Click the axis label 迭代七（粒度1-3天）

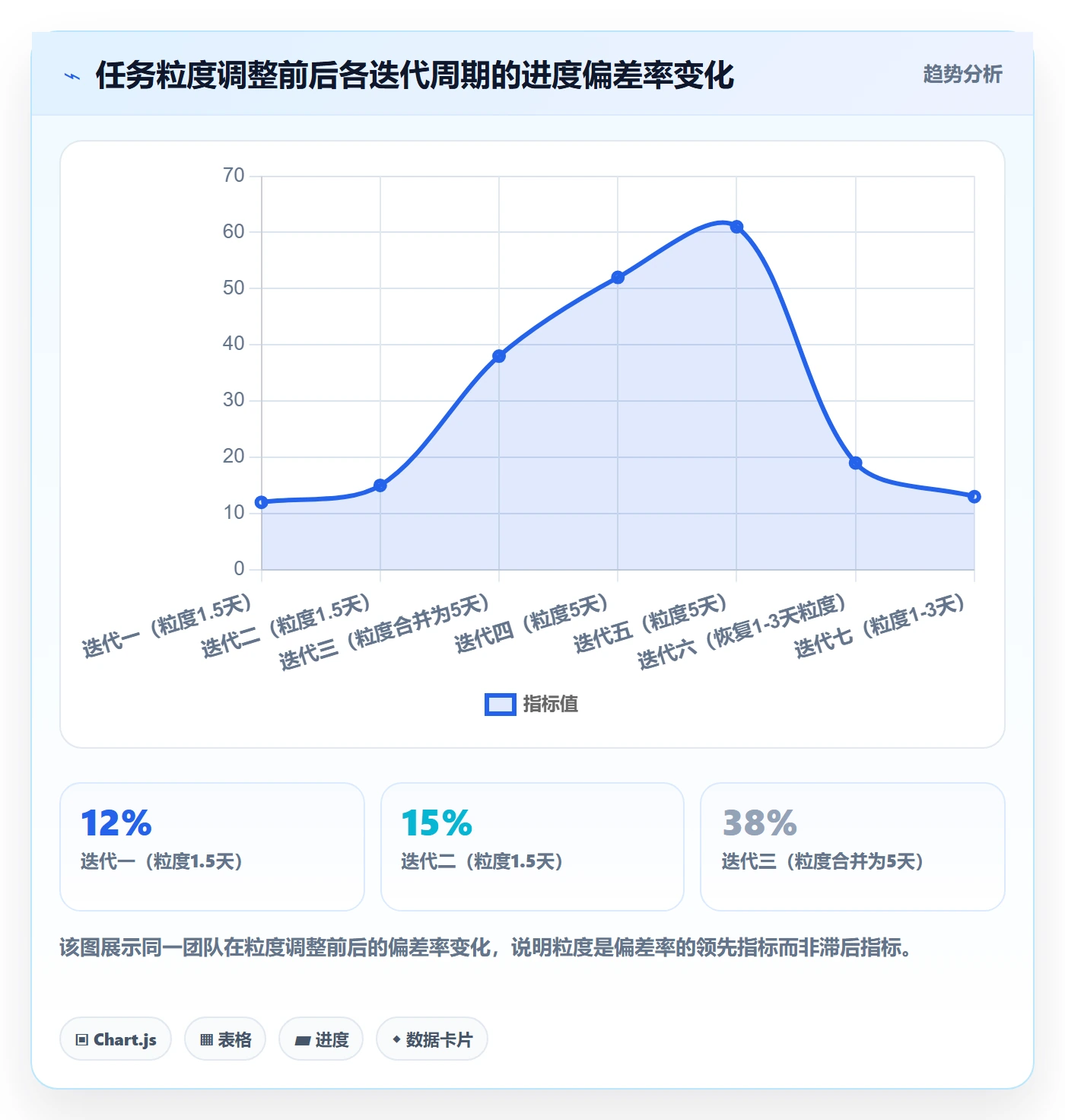[x=879, y=626]
